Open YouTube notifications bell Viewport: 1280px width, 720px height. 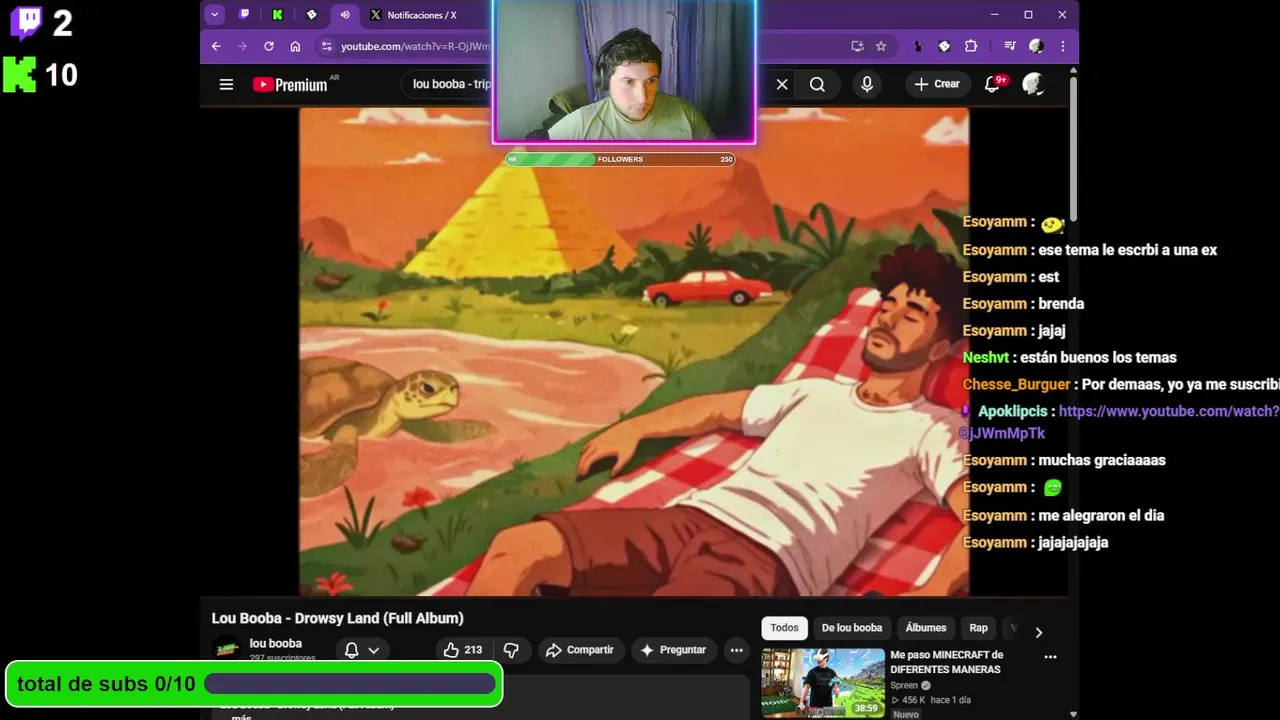[993, 84]
